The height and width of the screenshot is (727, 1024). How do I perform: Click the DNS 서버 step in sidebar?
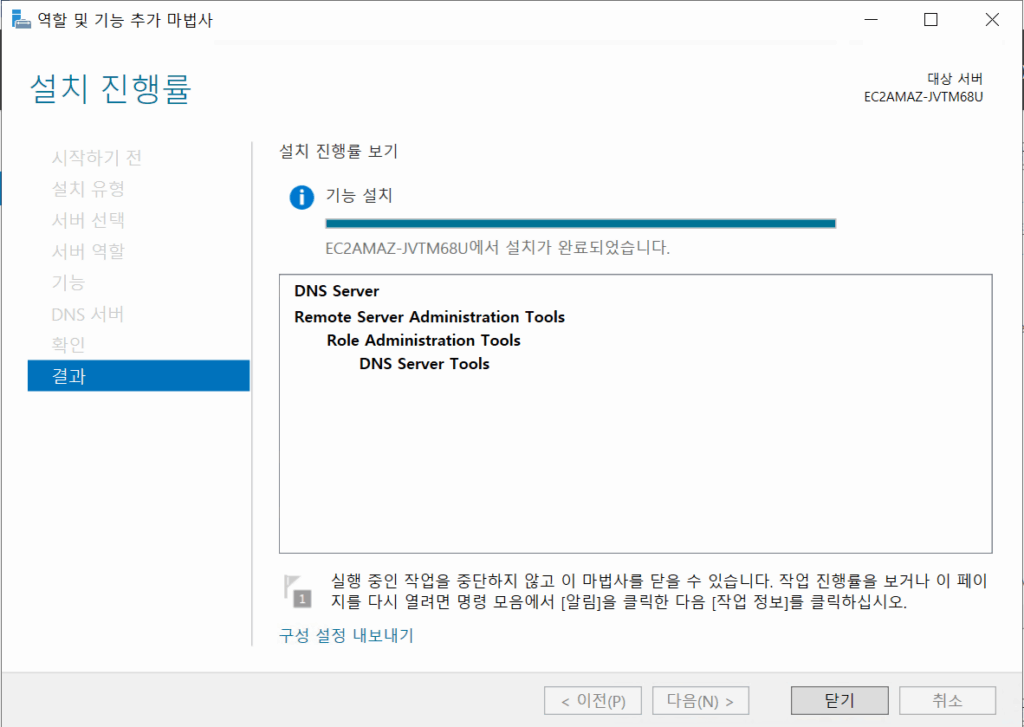point(87,314)
